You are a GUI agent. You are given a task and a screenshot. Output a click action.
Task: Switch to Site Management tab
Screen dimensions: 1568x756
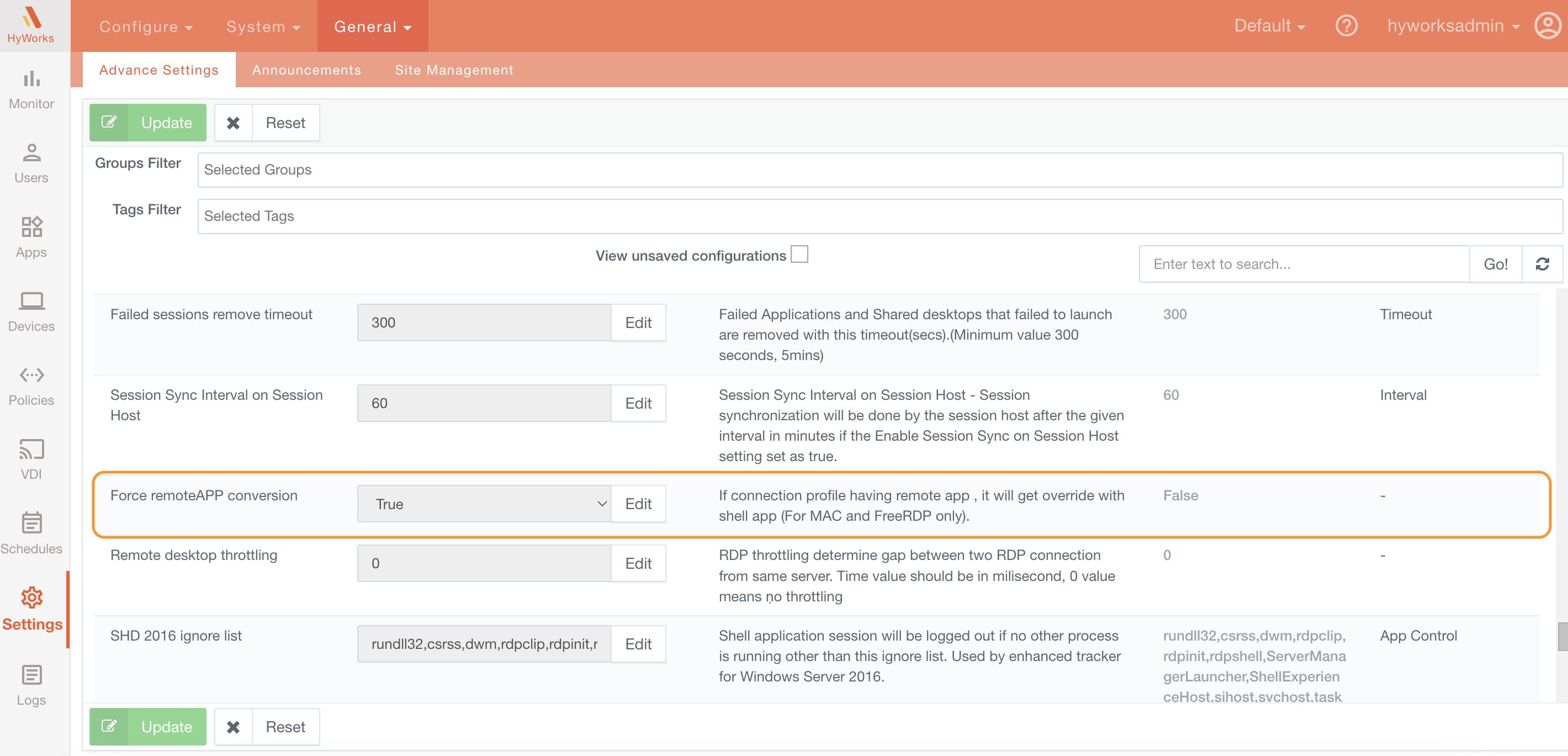click(454, 70)
